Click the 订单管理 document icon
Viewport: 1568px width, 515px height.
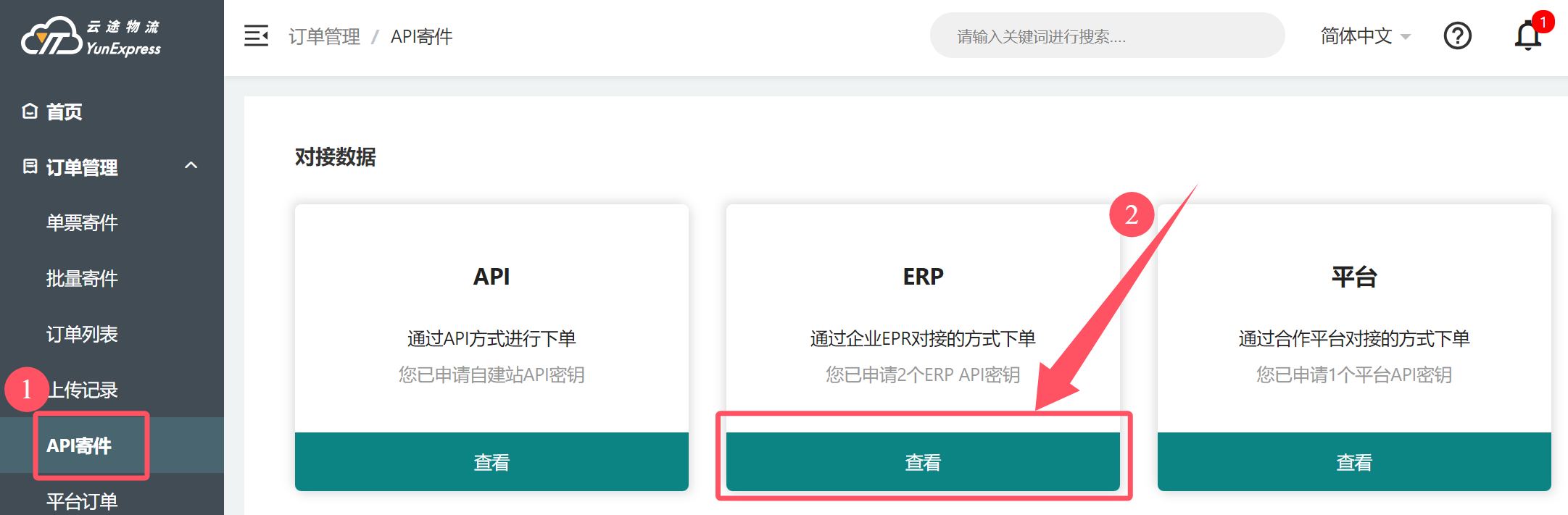30,167
